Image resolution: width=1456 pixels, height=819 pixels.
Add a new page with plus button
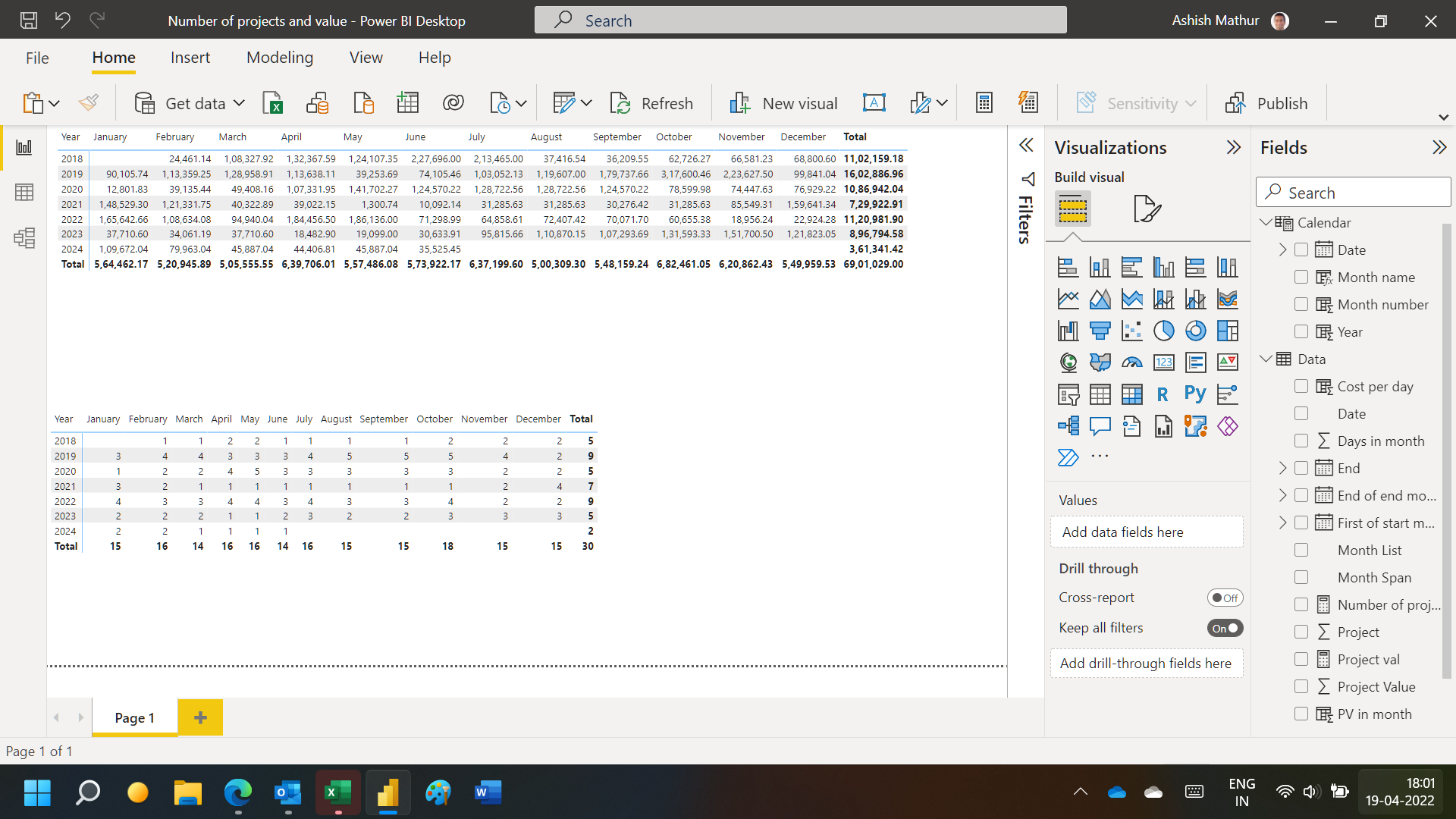(200, 717)
